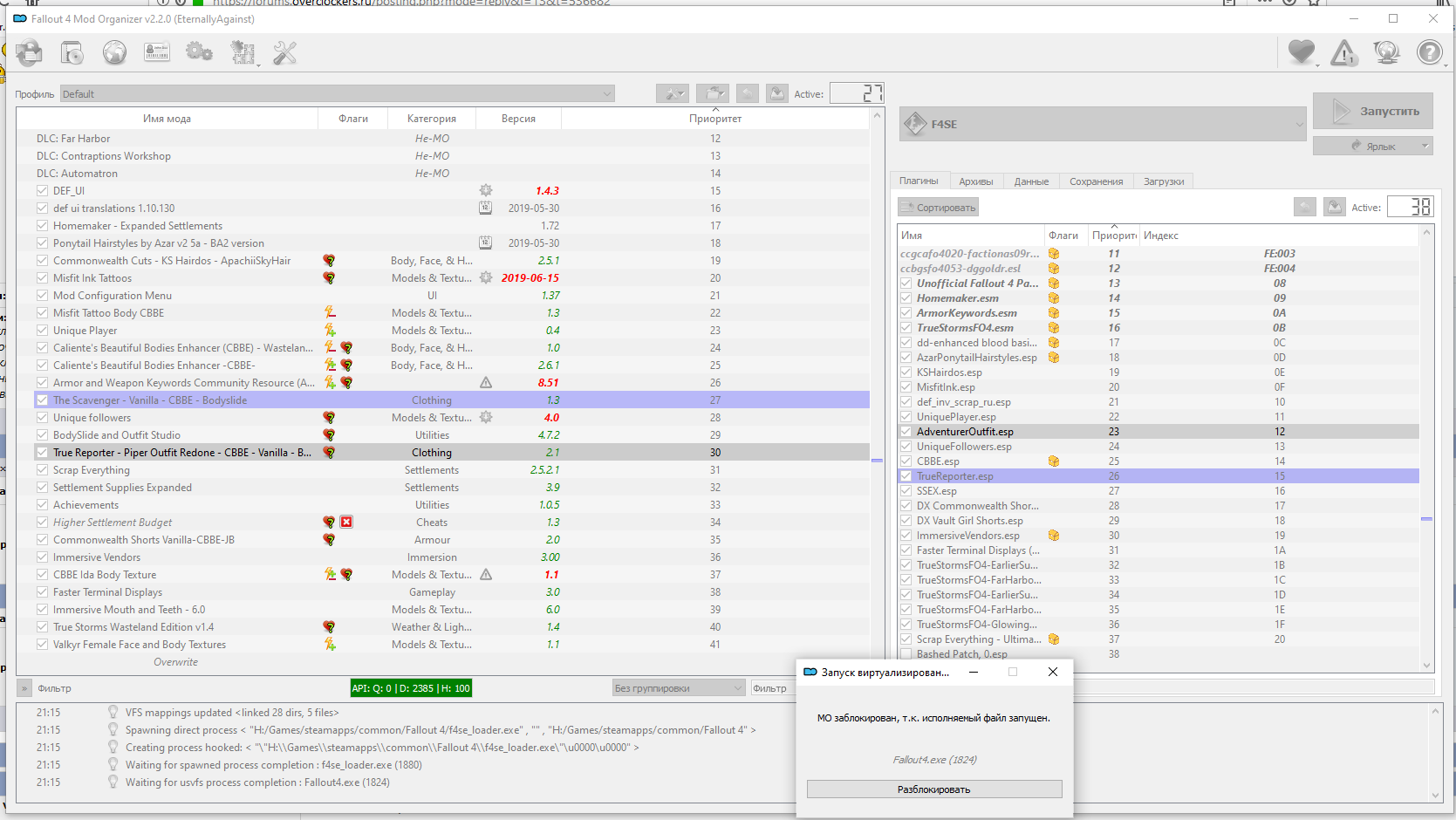Toggle True Storms Wasteland Edition v1.4 checkbox
1456x820 pixels.
point(42,627)
